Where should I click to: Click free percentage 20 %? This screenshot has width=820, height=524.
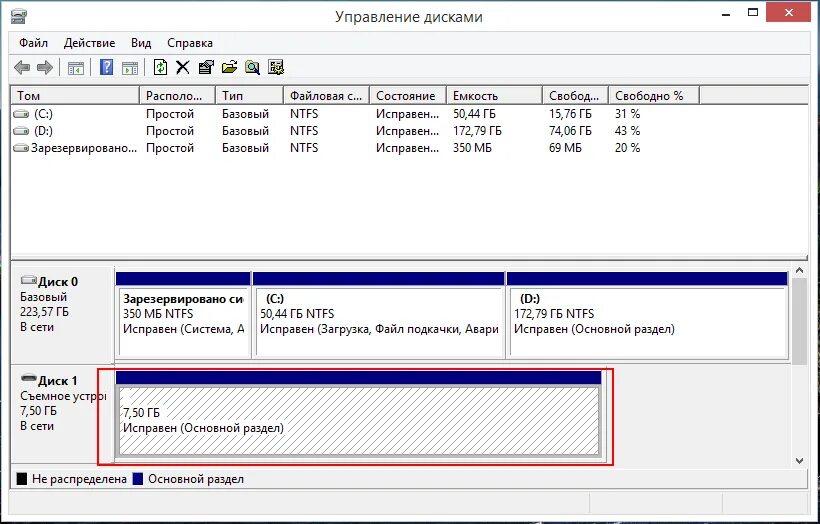click(x=628, y=148)
